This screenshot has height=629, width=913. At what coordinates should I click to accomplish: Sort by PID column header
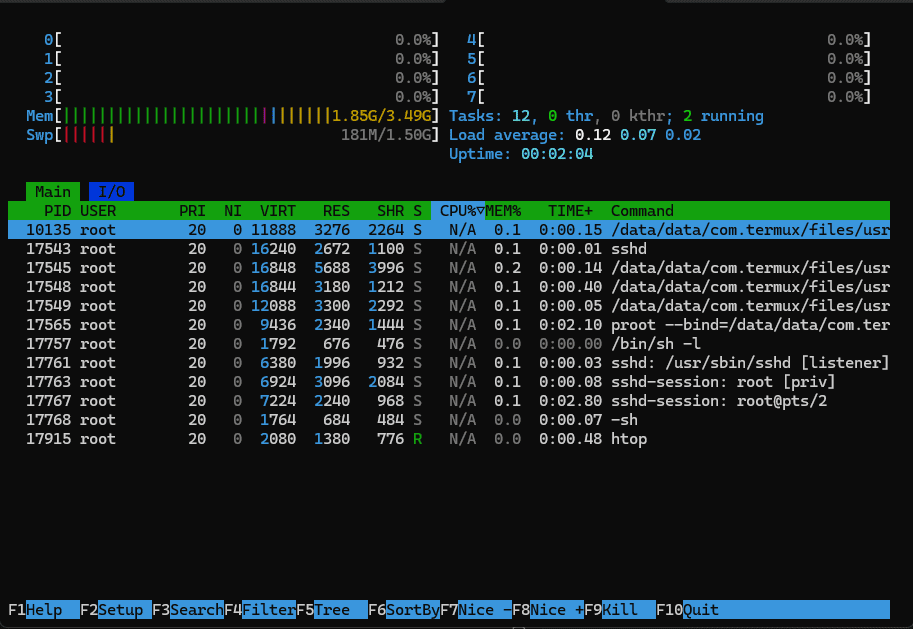coord(58,211)
